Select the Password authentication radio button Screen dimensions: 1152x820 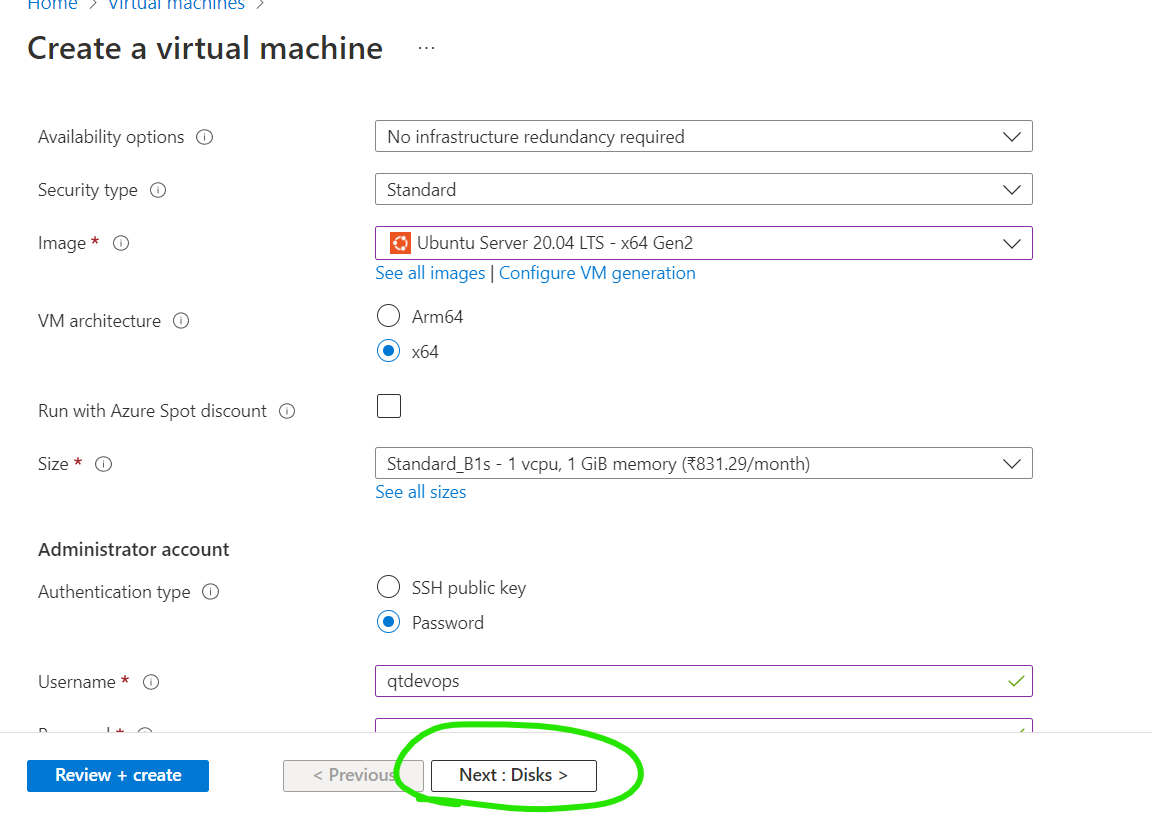coord(388,622)
